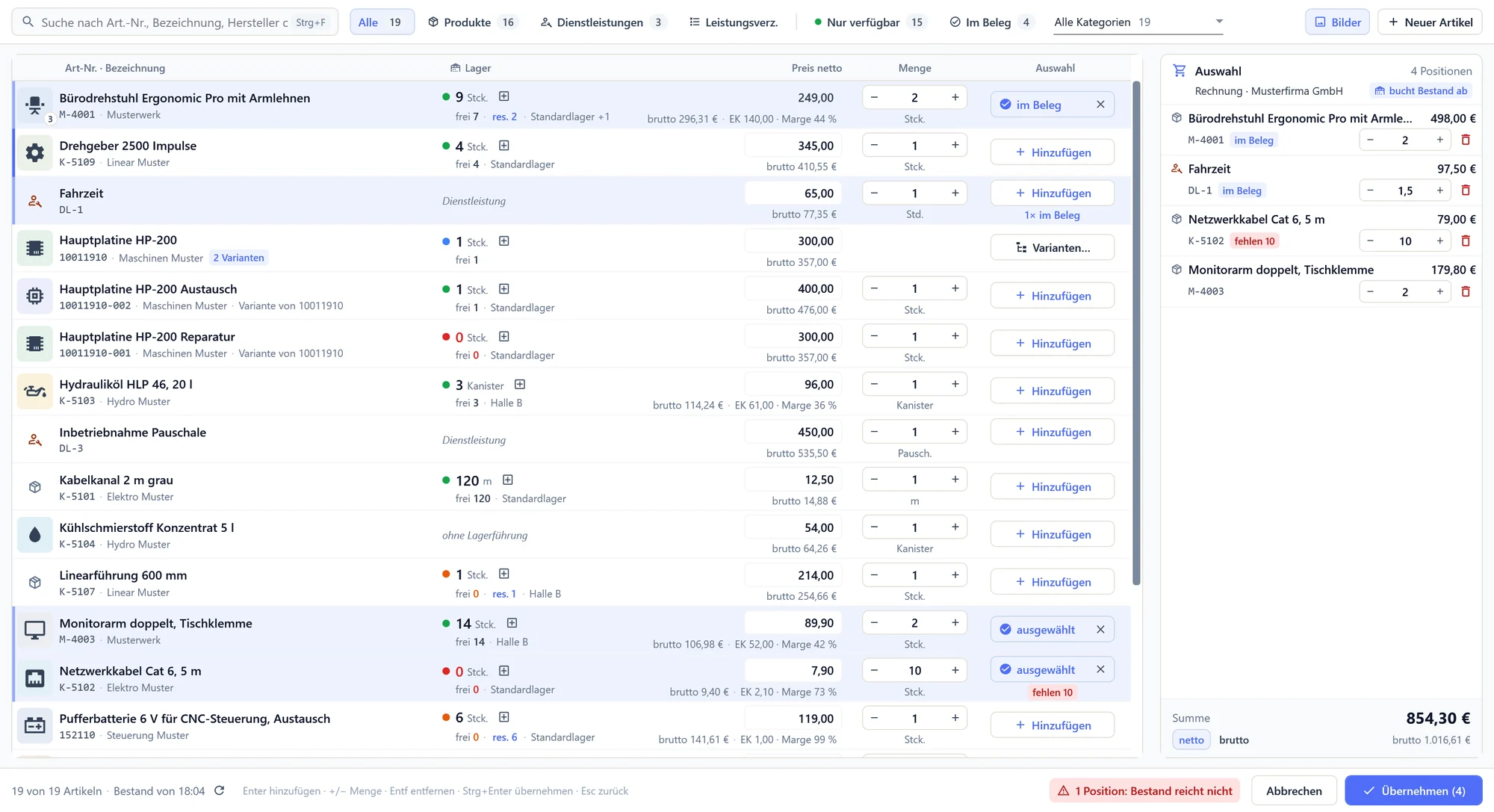
Task: Click Abbrechen button
Action: coord(1294,790)
